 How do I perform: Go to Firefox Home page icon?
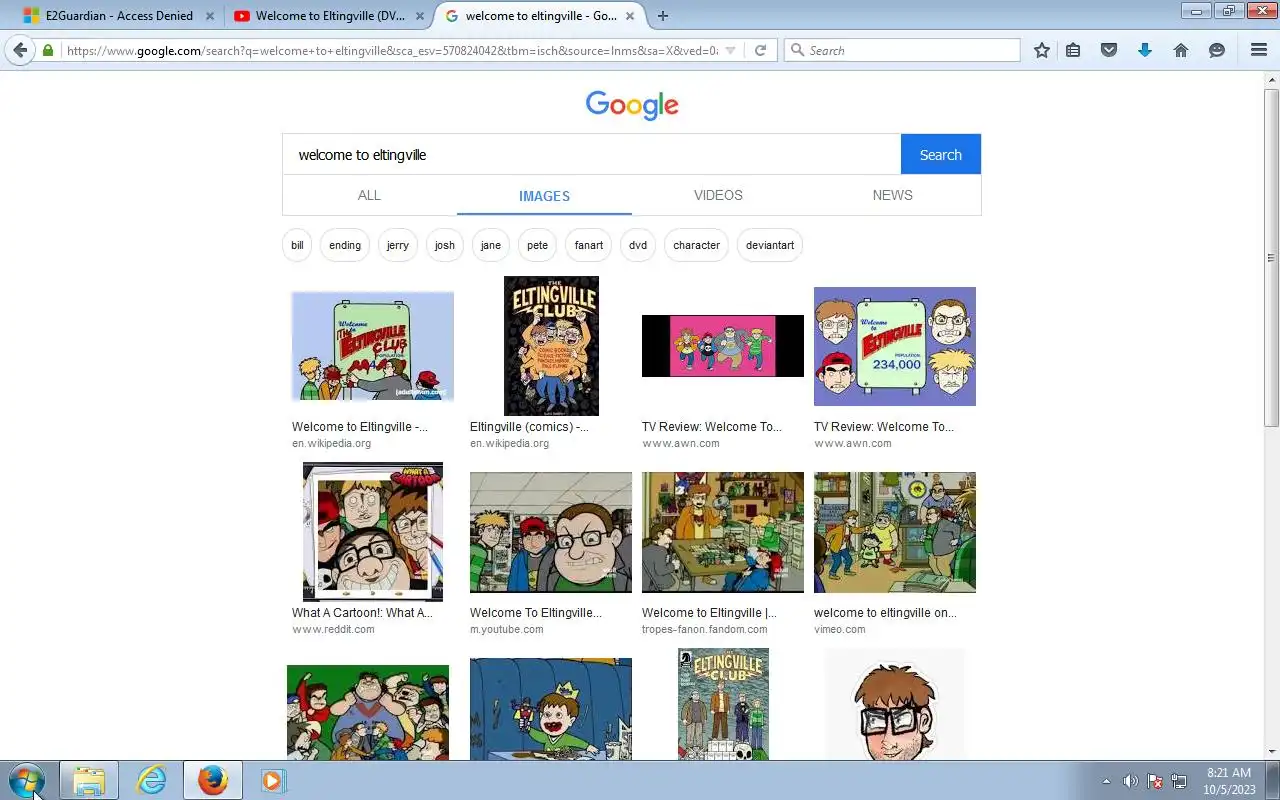(1181, 50)
